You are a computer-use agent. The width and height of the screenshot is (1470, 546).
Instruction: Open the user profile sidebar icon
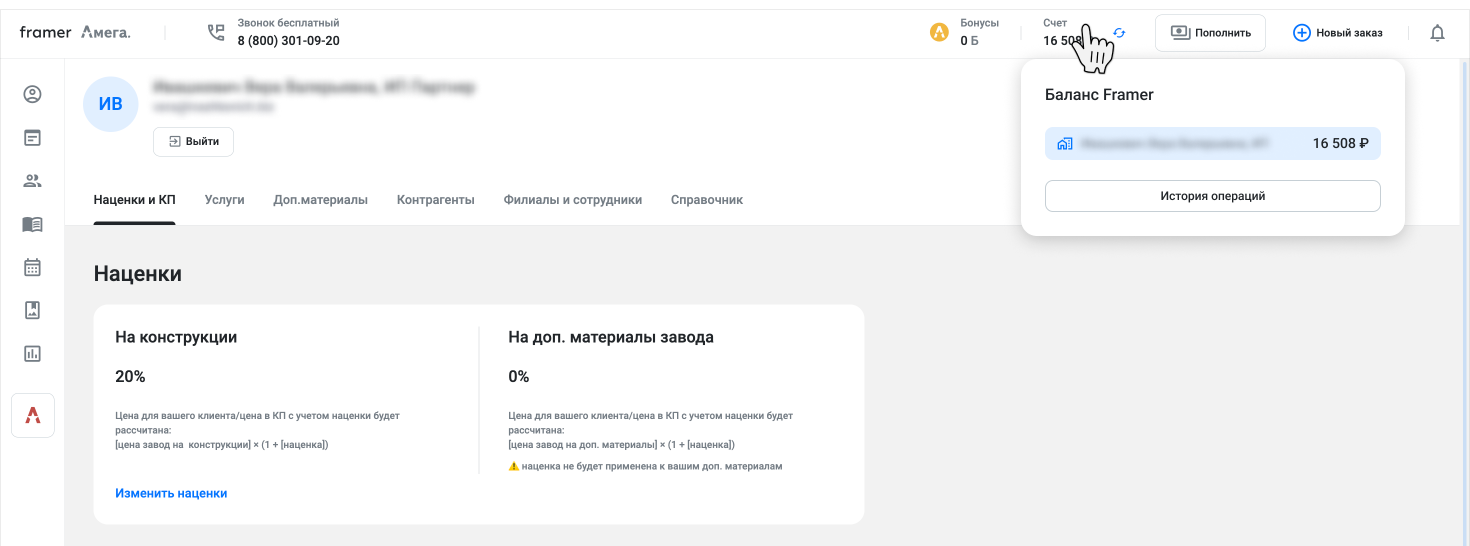[x=32, y=95]
